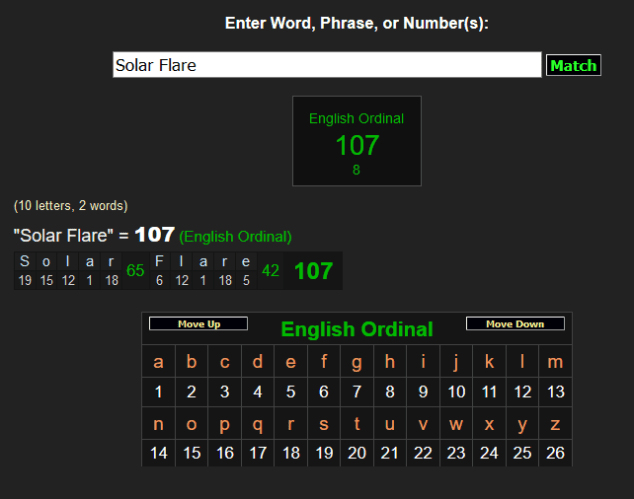Click the English Ordinal 107 result box
Image resolution: width=634 pixels, height=499 pixels.
pyautogui.click(x=357, y=141)
